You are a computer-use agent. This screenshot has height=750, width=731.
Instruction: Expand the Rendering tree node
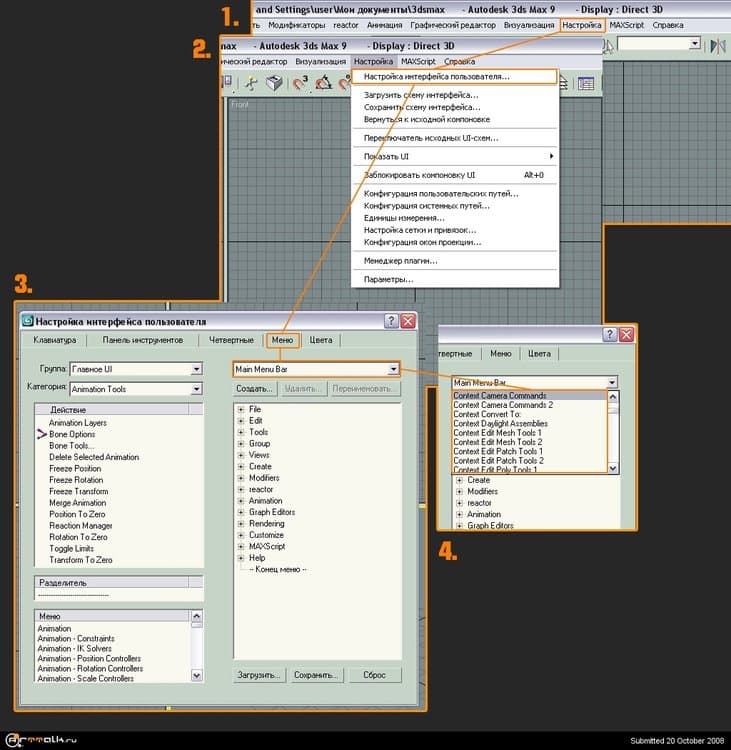241,524
